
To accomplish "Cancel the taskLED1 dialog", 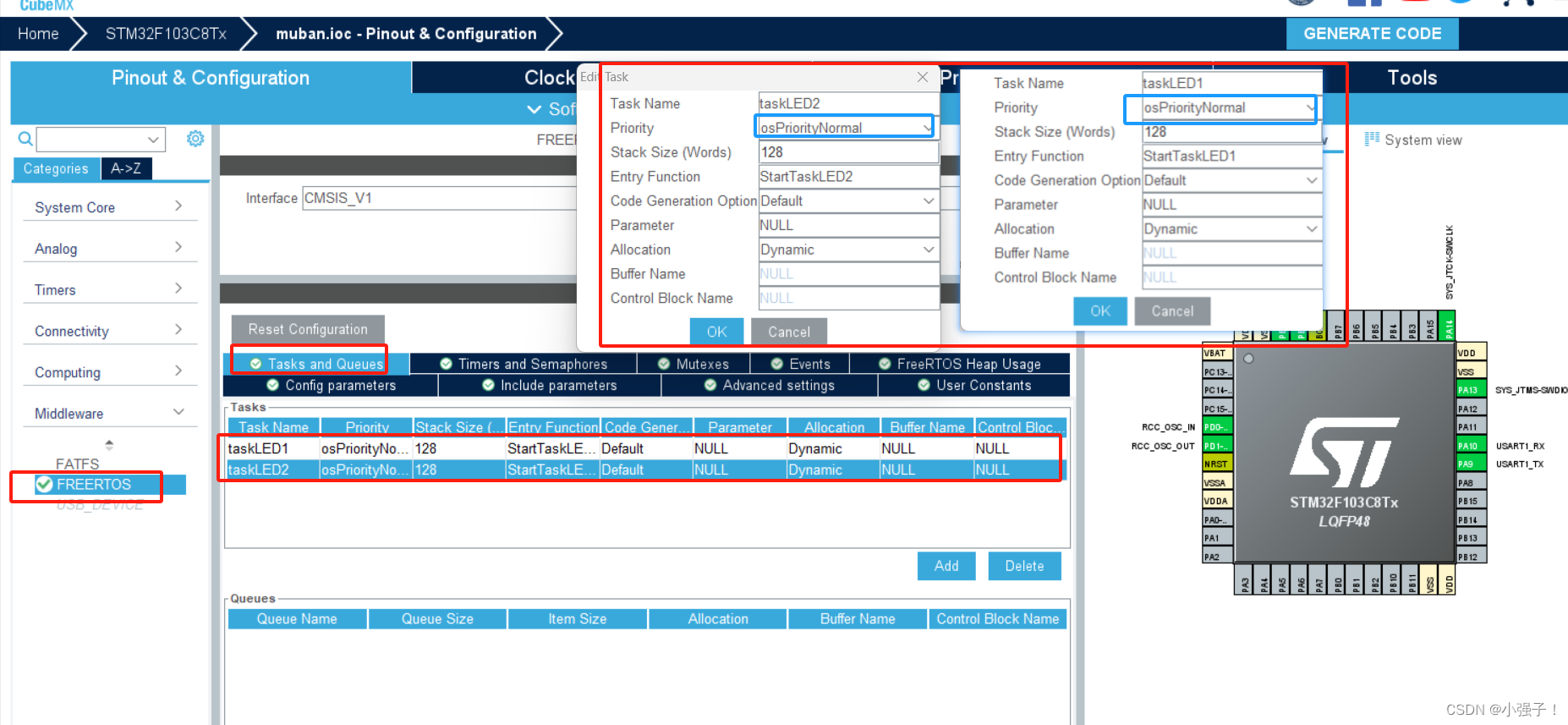I will tap(1172, 310).
